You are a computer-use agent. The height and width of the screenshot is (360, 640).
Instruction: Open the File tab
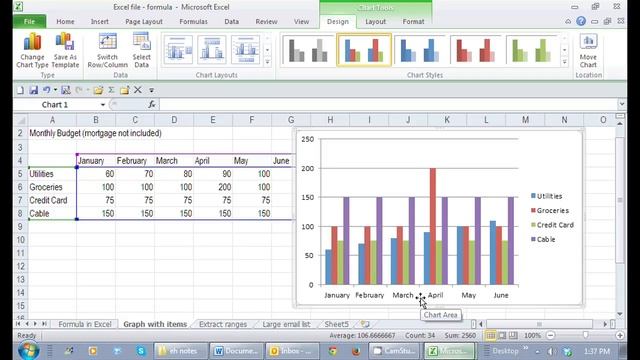click(x=29, y=22)
